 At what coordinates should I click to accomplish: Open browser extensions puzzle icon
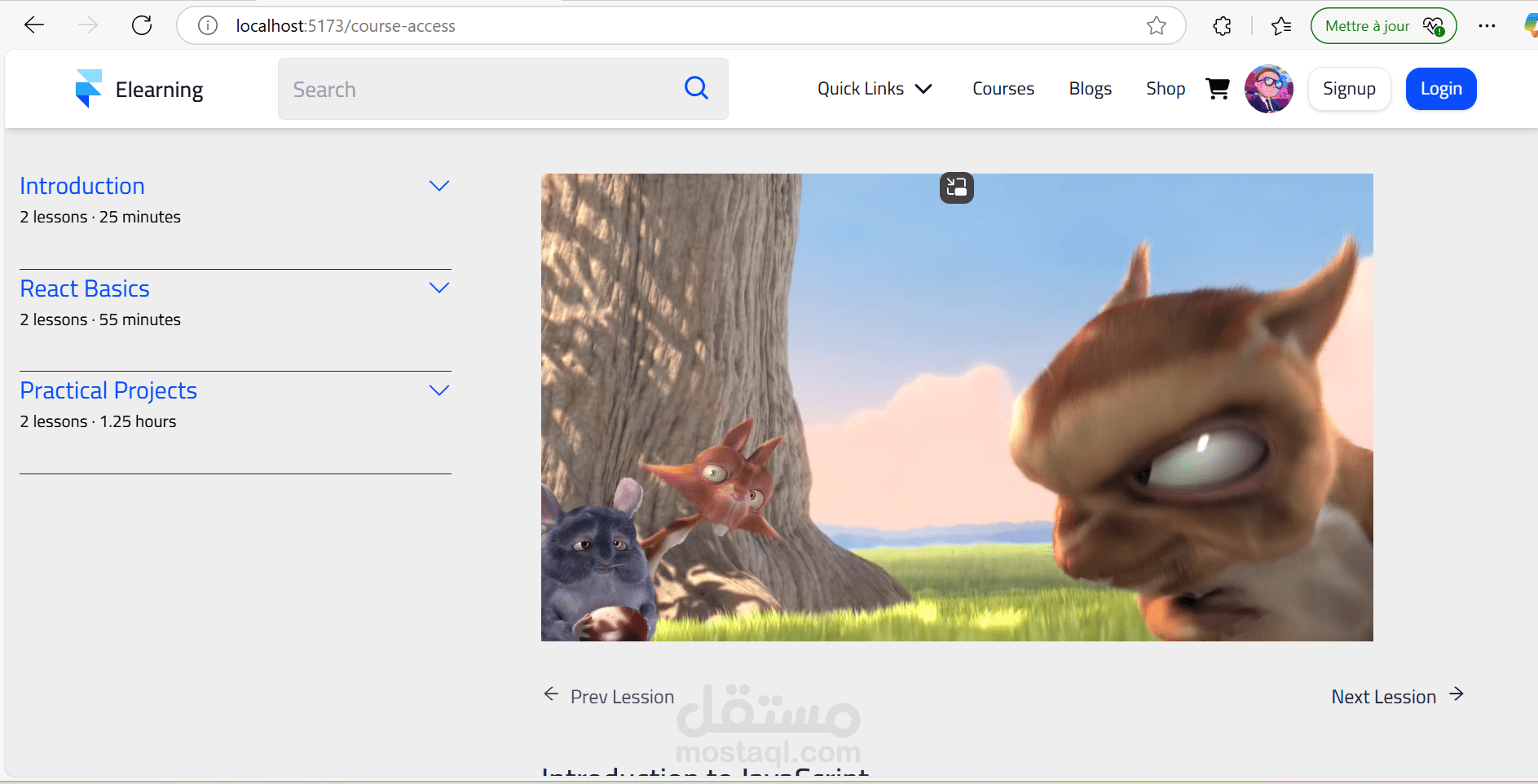(x=1222, y=26)
